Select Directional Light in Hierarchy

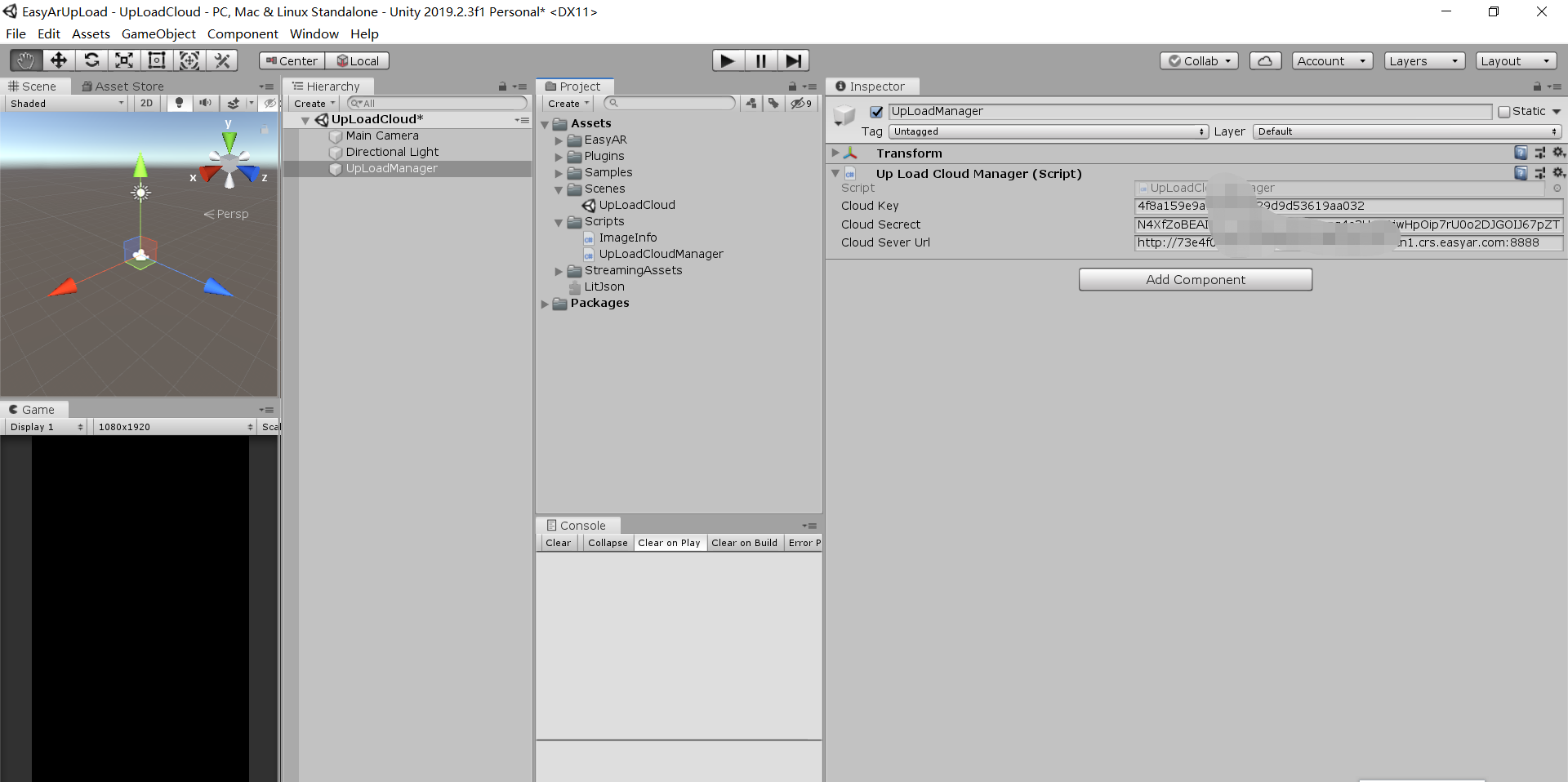tap(392, 152)
